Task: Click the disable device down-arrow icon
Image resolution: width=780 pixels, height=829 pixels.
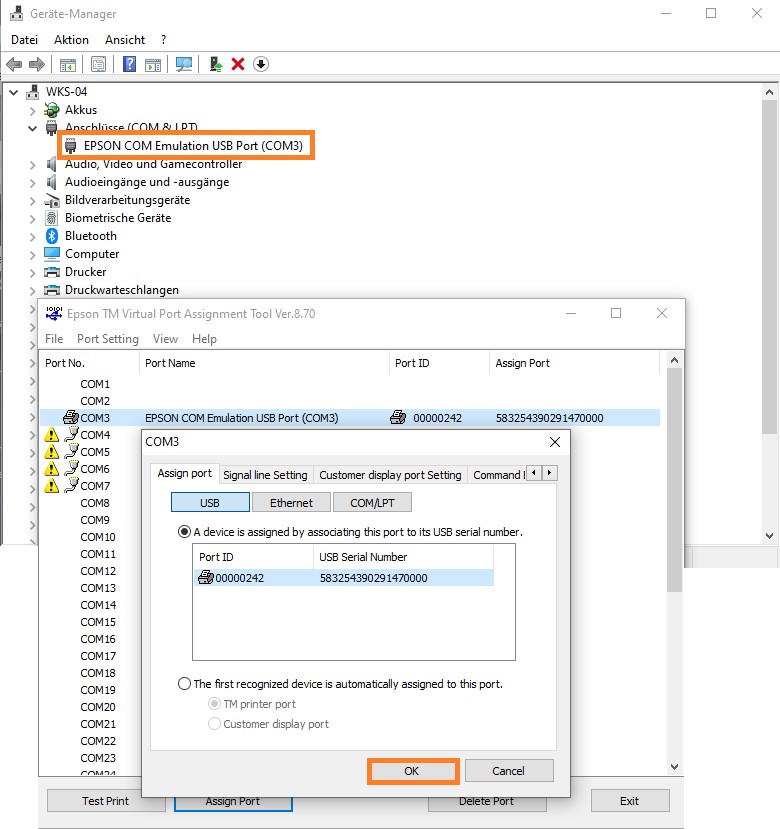Action: [x=261, y=65]
